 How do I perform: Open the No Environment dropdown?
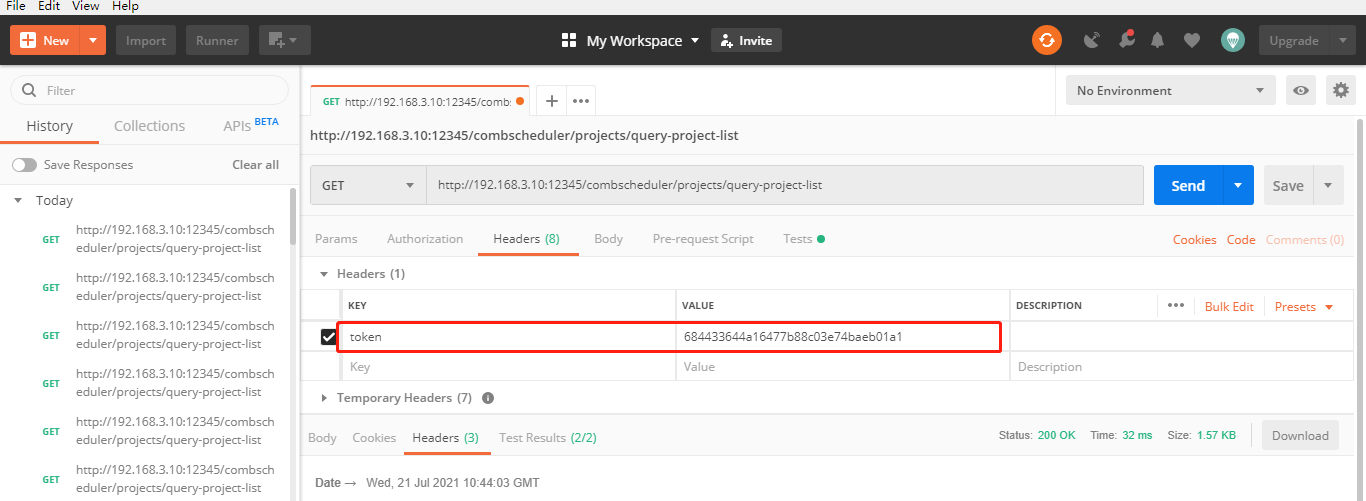(x=1171, y=90)
